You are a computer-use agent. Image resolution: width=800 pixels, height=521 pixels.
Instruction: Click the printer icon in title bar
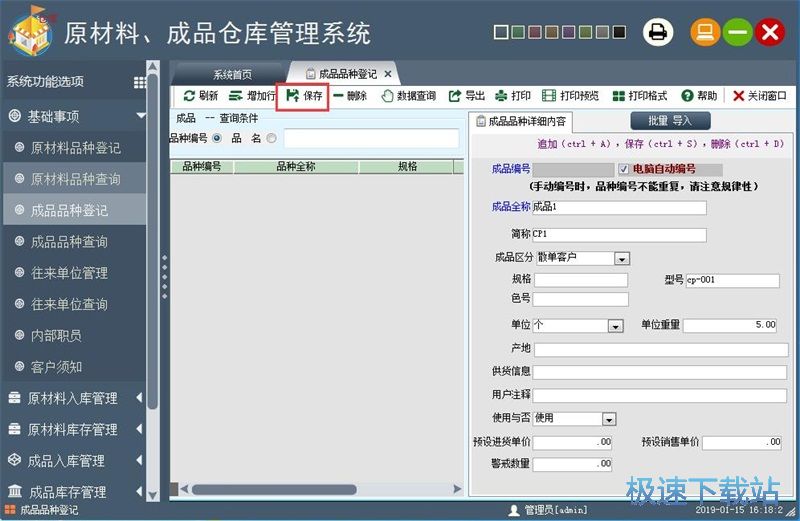click(658, 32)
